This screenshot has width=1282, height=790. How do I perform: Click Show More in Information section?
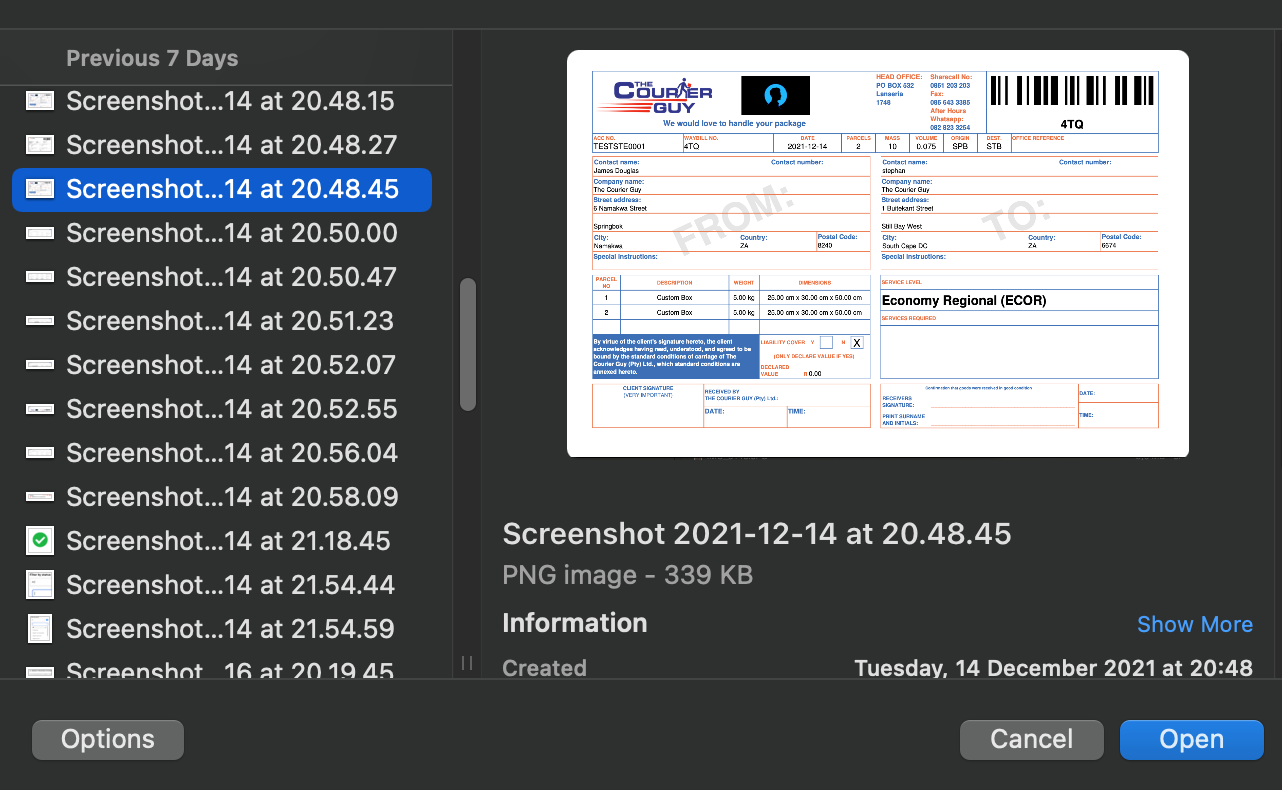tap(1195, 624)
